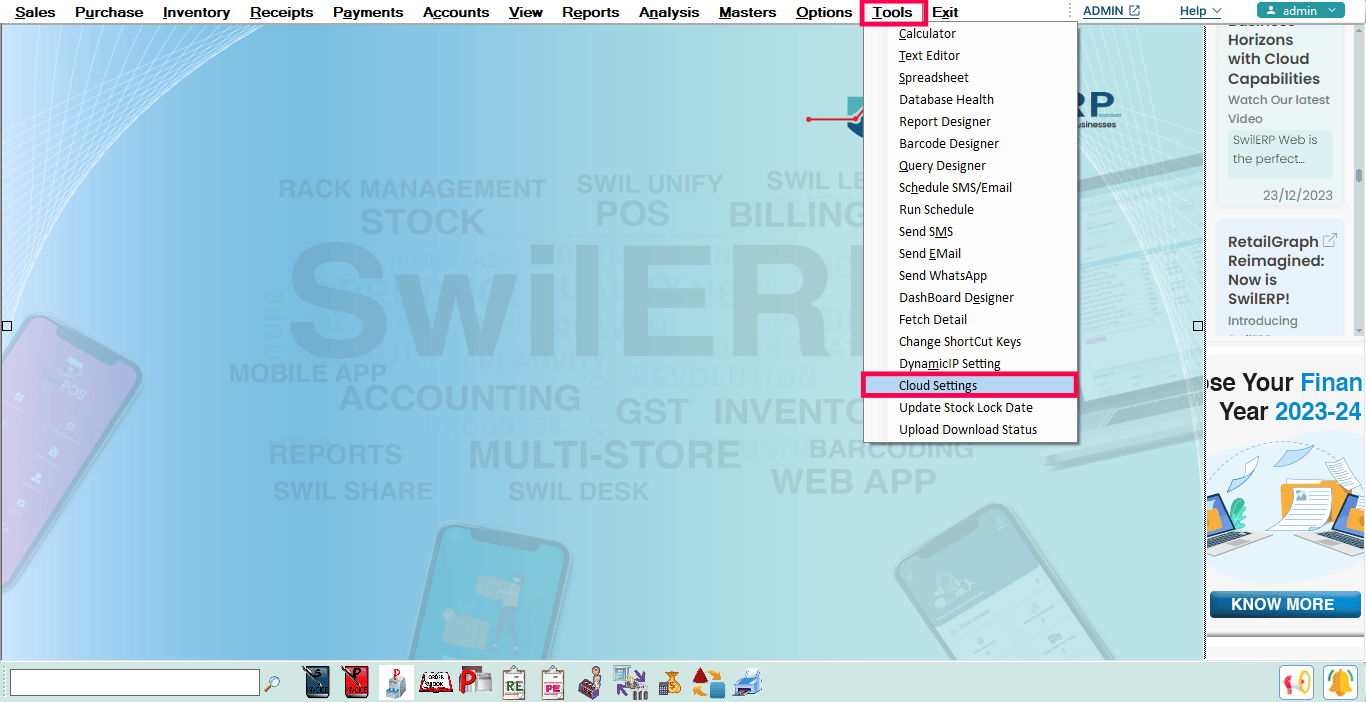This screenshot has height=702, width=1366.
Task: Open the Purchase Invoice toolbar icon
Action: coord(355,682)
